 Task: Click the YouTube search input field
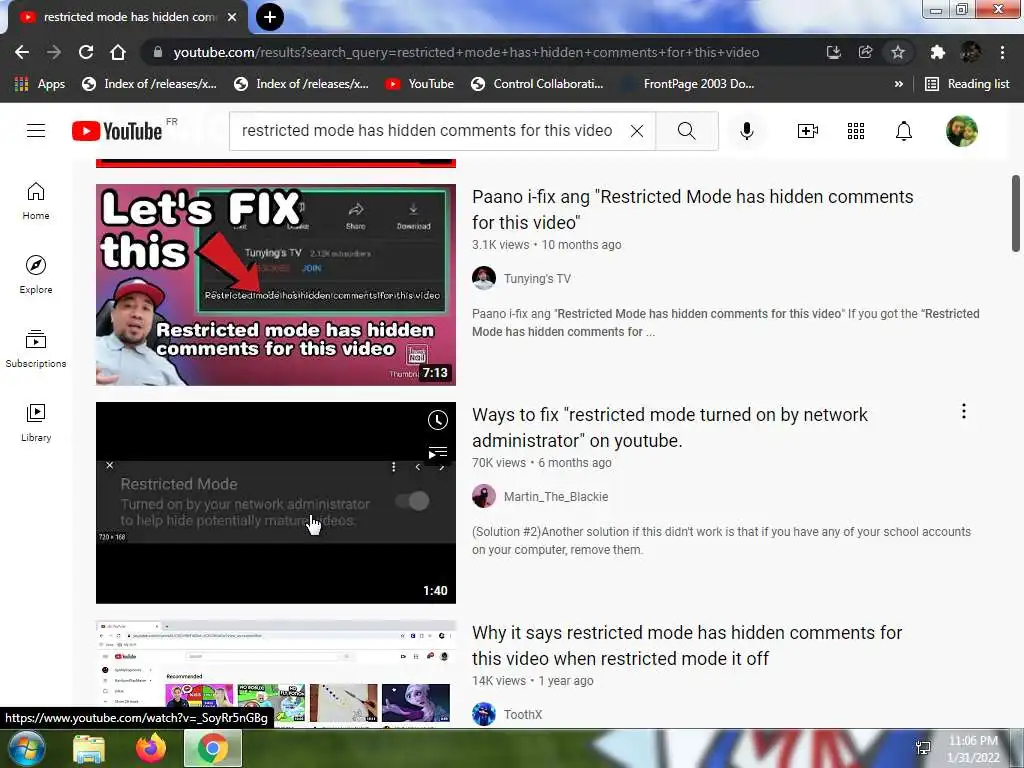click(427, 131)
